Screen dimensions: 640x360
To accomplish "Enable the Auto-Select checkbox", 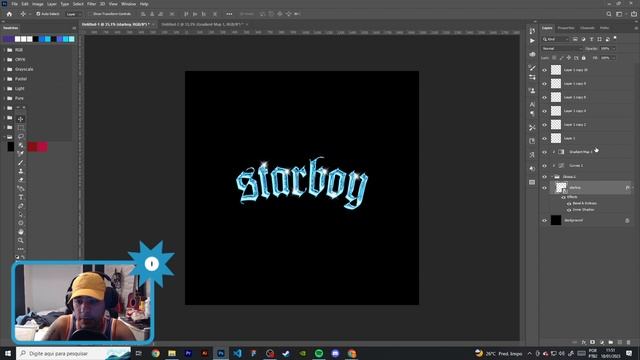I will [x=38, y=14].
